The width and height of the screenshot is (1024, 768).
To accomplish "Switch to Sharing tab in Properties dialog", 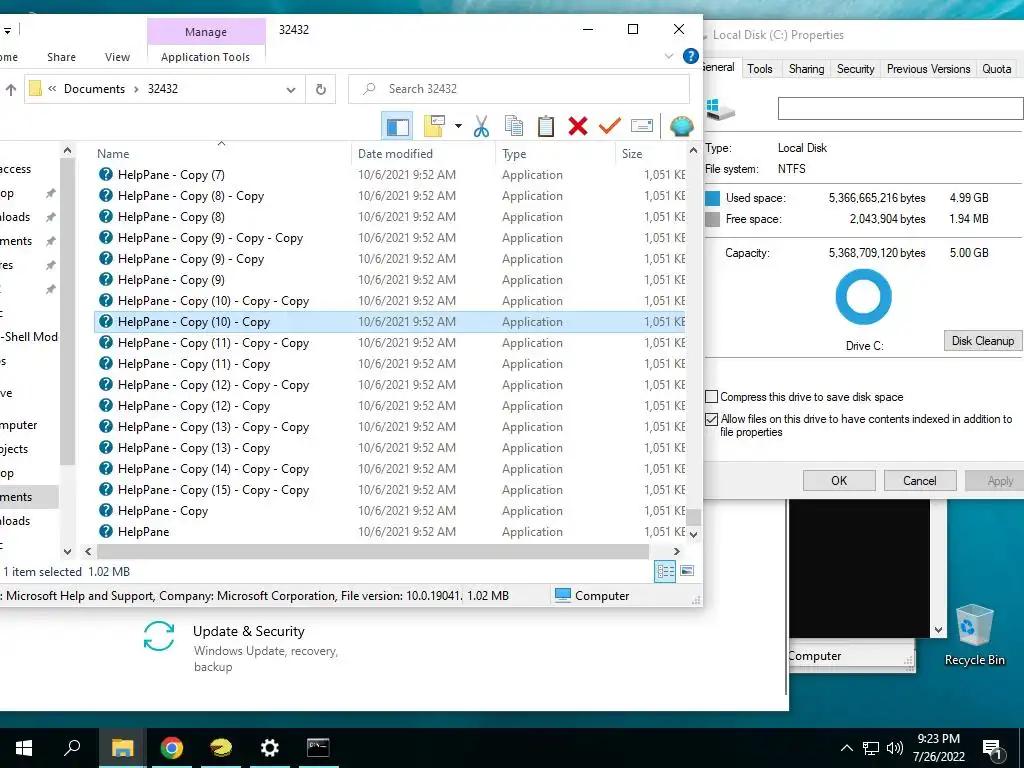I will 807,69.
